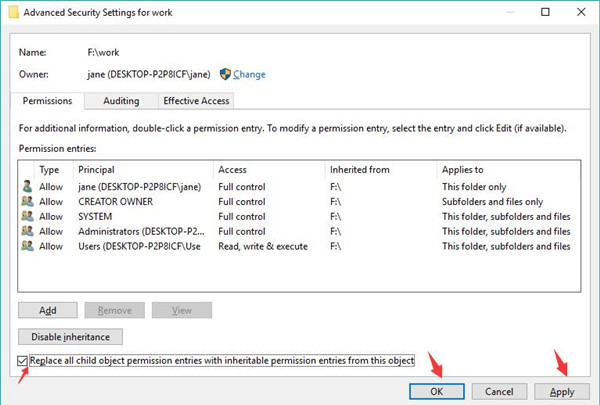Viewport: 600px width, 405px height.
Task: Select Administrators (DESKTOP-P2... principal row
Action: click(x=299, y=232)
